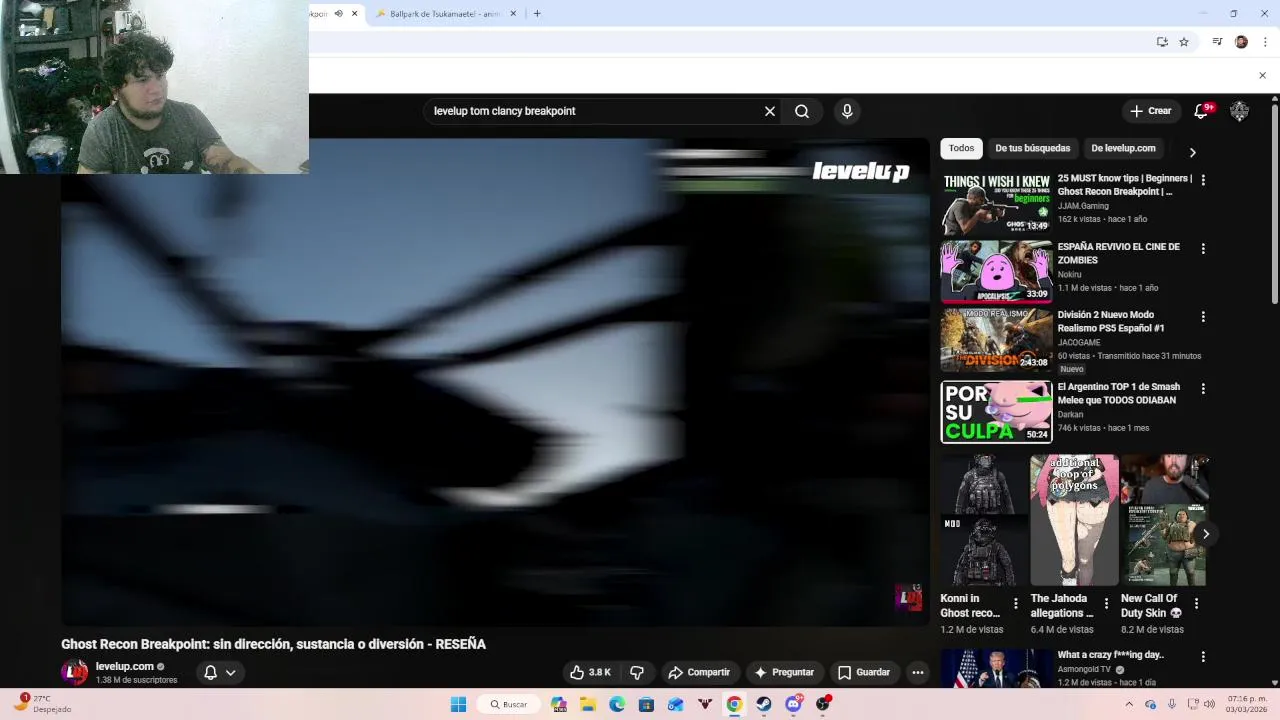This screenshot has width=1280, height=720.
Task: Open Steam from the taskbar
Action: point(764,704)
